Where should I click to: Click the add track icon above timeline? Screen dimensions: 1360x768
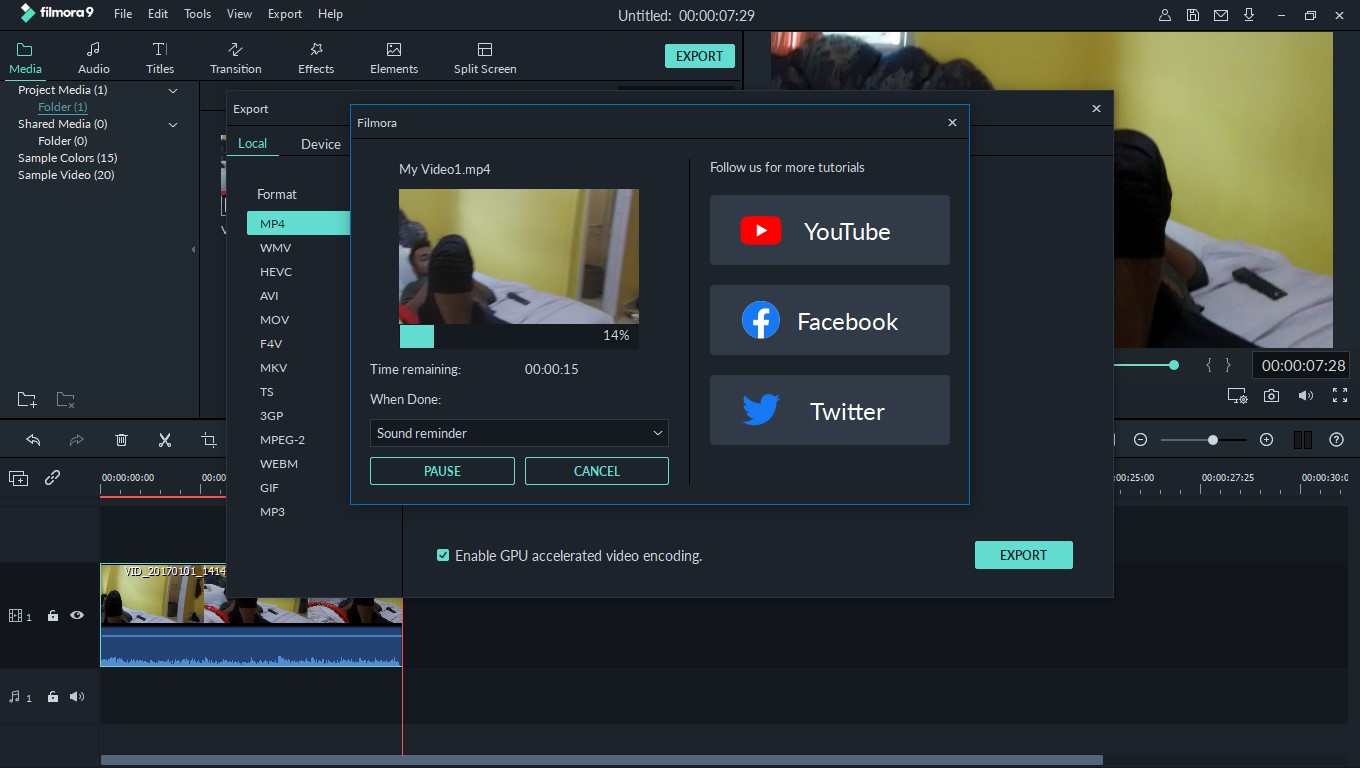[19, 478]
